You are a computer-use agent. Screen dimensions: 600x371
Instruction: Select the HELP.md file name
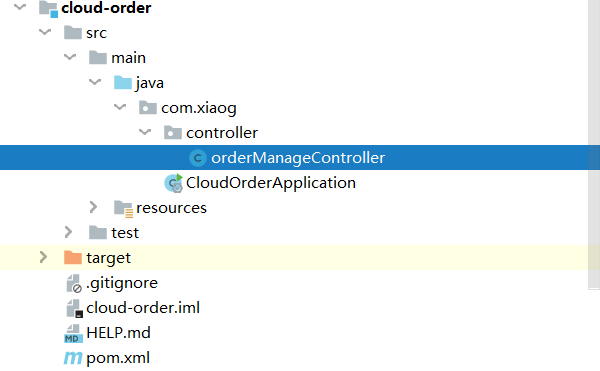[119, 333]
